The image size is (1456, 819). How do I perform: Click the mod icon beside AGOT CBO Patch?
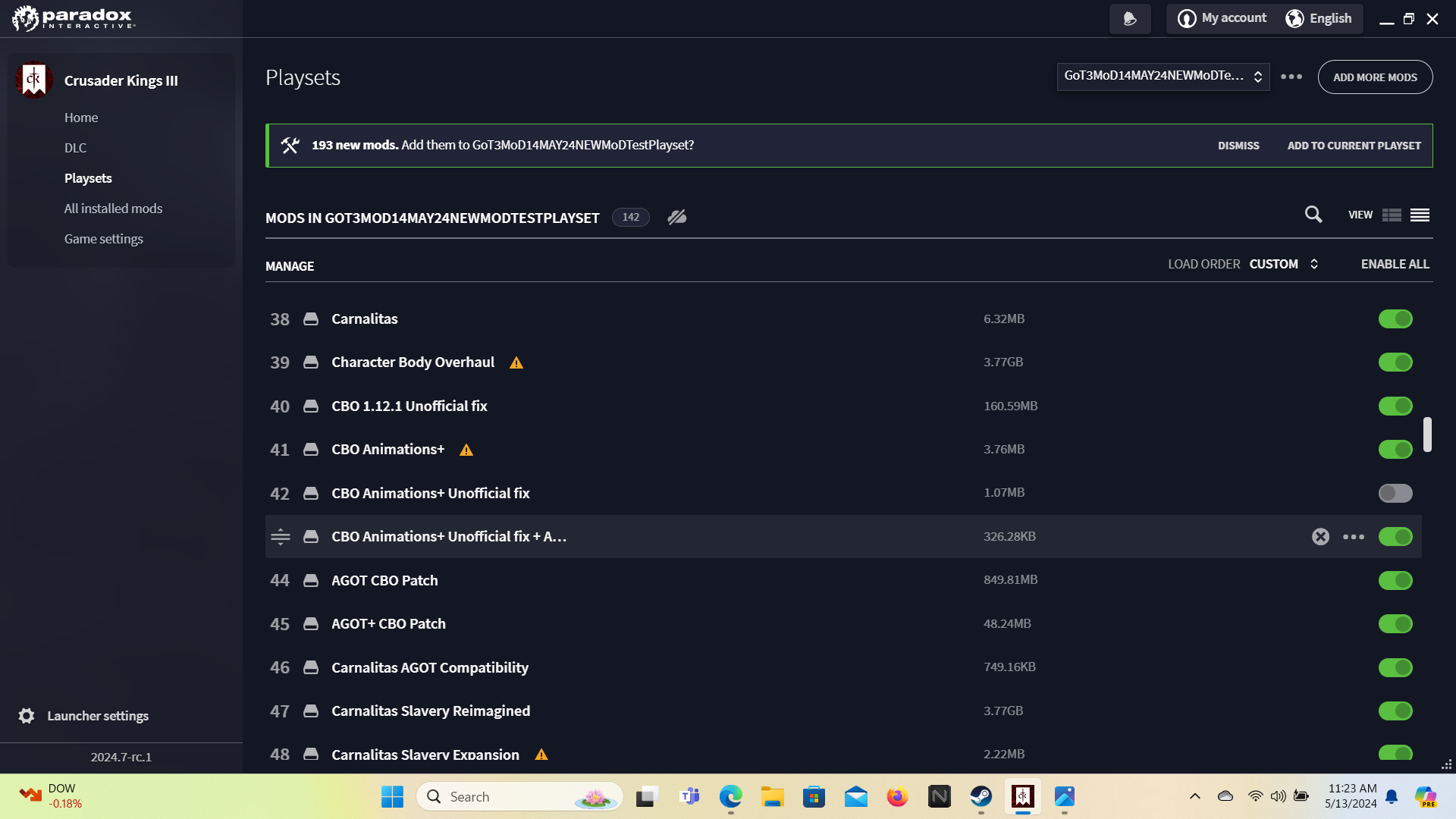click(x=311, y=581)
